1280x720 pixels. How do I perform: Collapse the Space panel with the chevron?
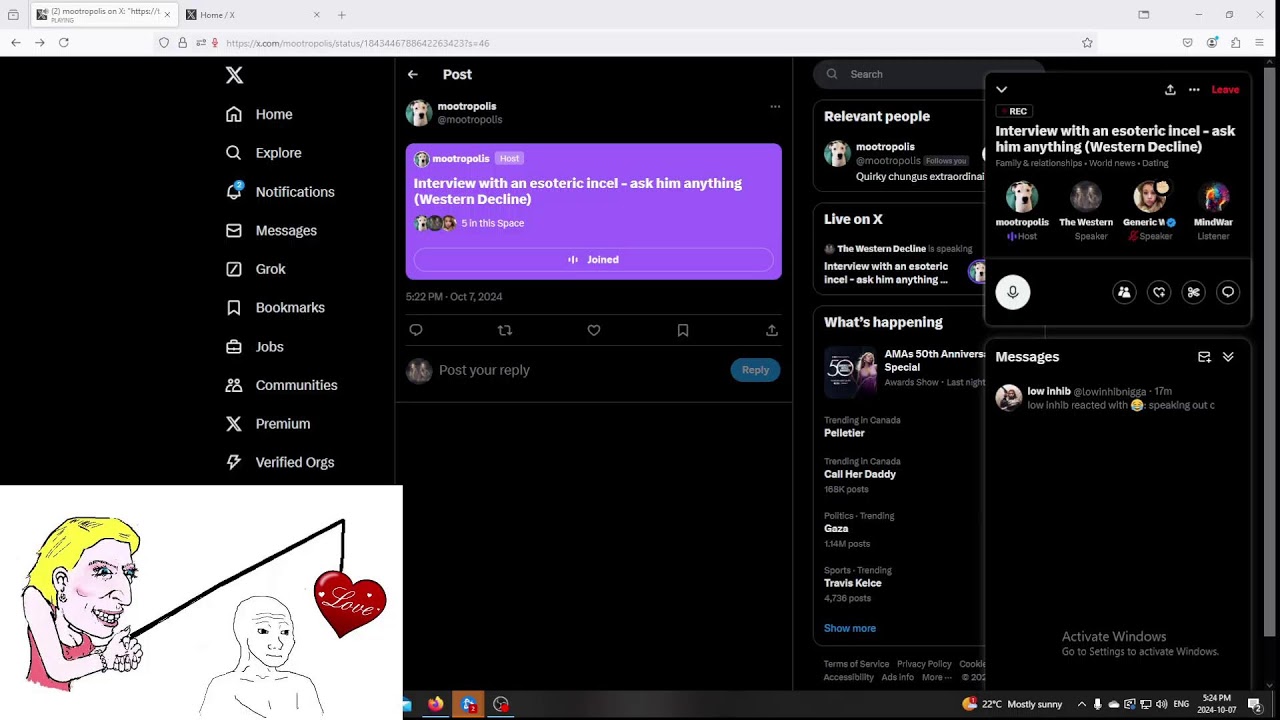(x=1001, y=90)
